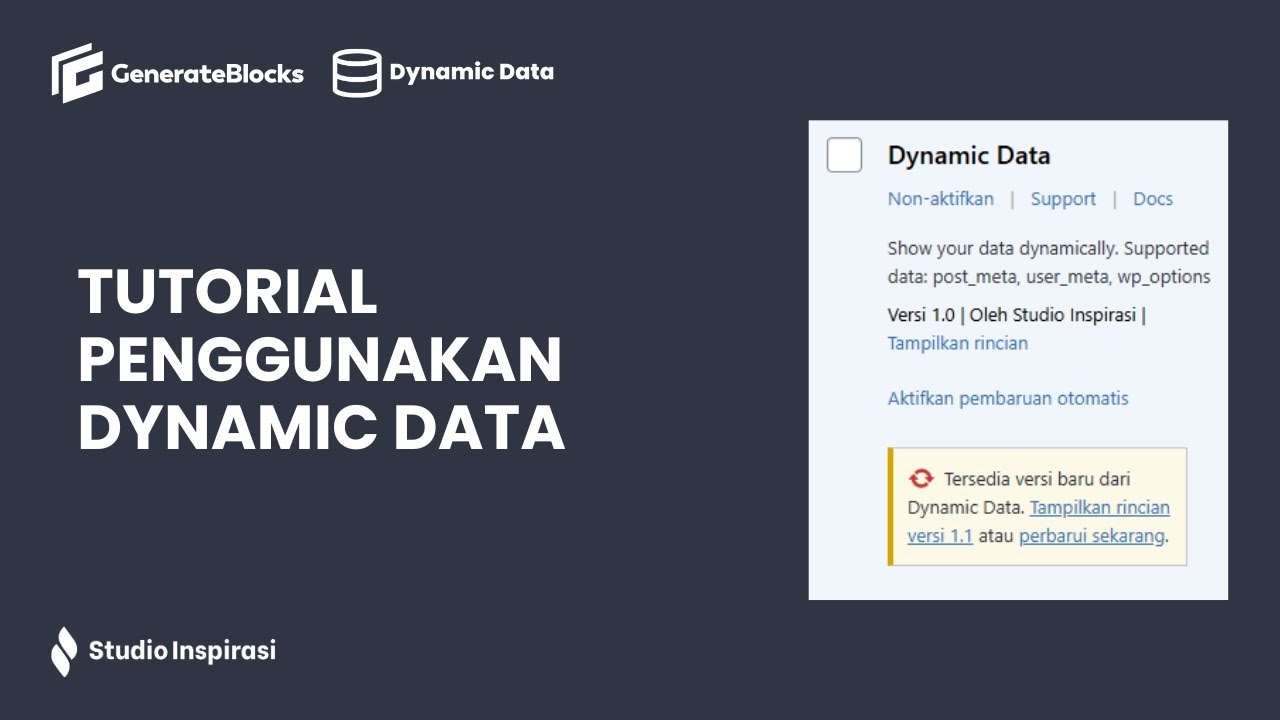Click the Studio Inspirasi leaf logo
Screen dimensions: 1280x720
point(64,651)
